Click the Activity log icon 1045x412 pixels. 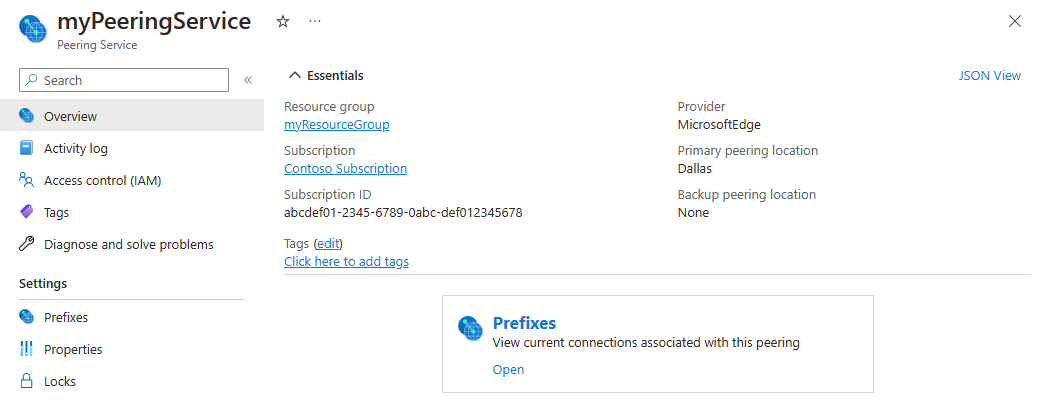tap(27, 148)
